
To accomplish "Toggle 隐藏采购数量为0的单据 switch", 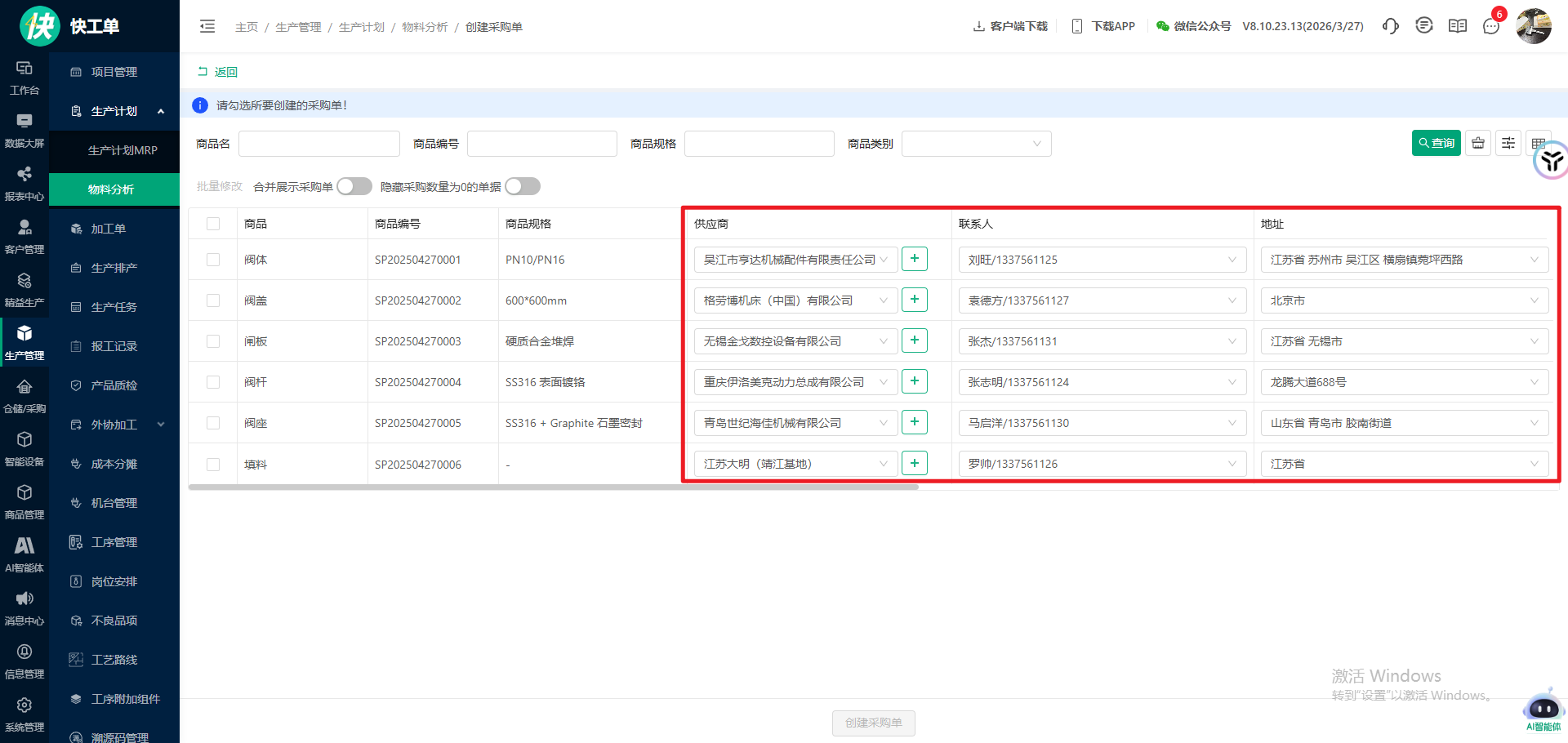I will tap(523, 187).
